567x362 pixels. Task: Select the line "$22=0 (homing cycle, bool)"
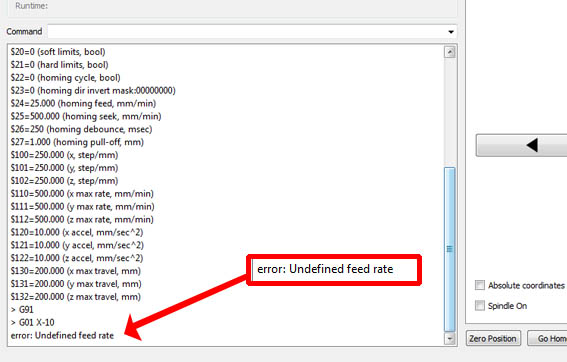pyautogui.click(x=65, y=78)
